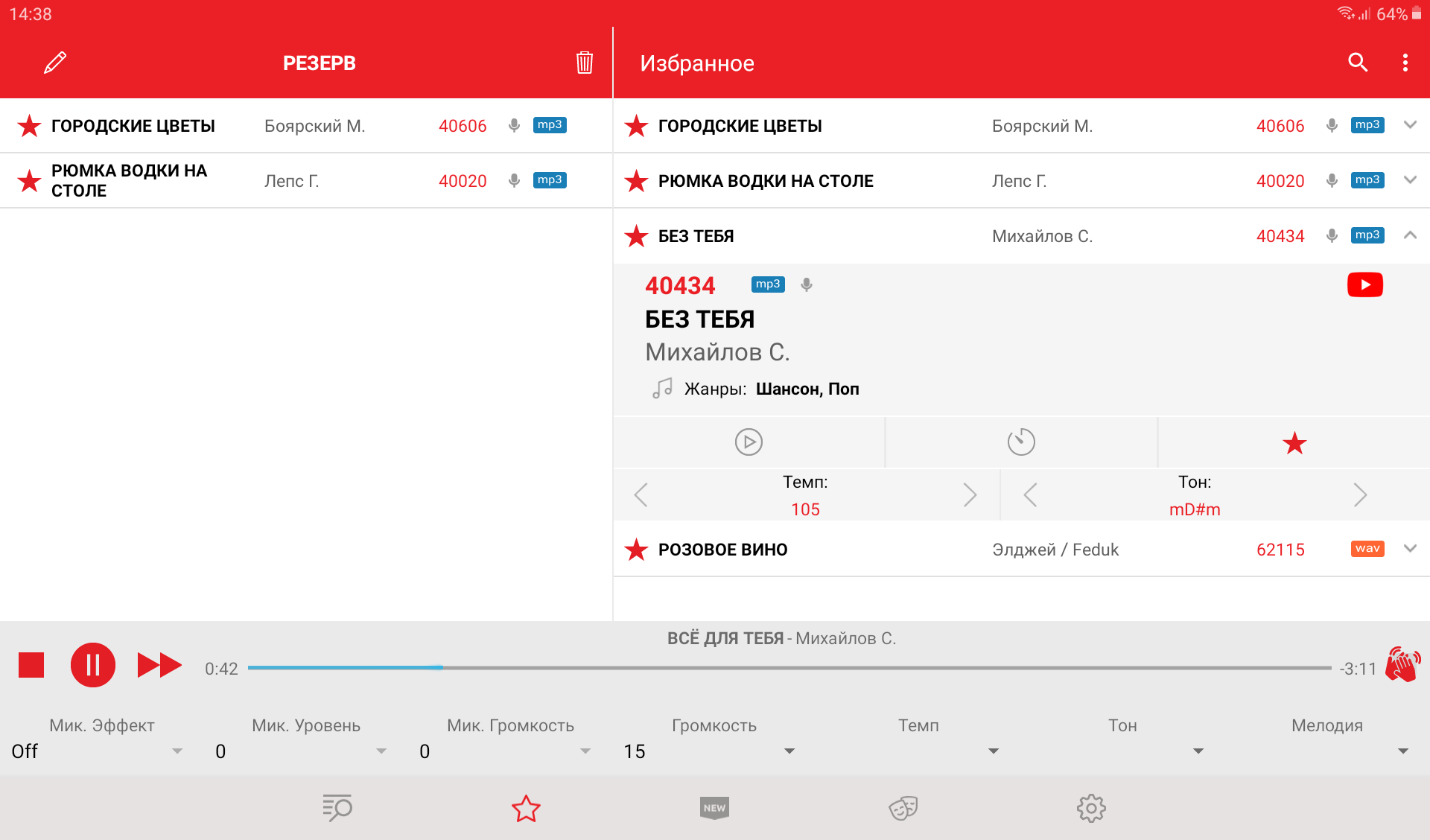Raise the key with right arrow beside Тон
The height and width of the screenshot is (840, 1430).
pyautogui.click(x=1360, y=494)
